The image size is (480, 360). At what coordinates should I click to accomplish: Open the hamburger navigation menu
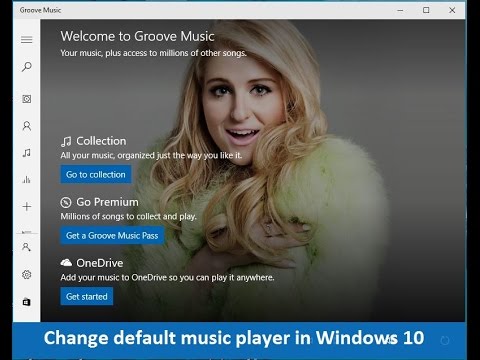[x=27, y=40]
